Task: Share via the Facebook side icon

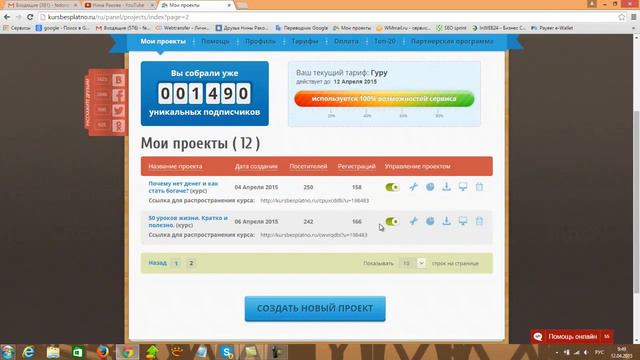Action: 118,95
